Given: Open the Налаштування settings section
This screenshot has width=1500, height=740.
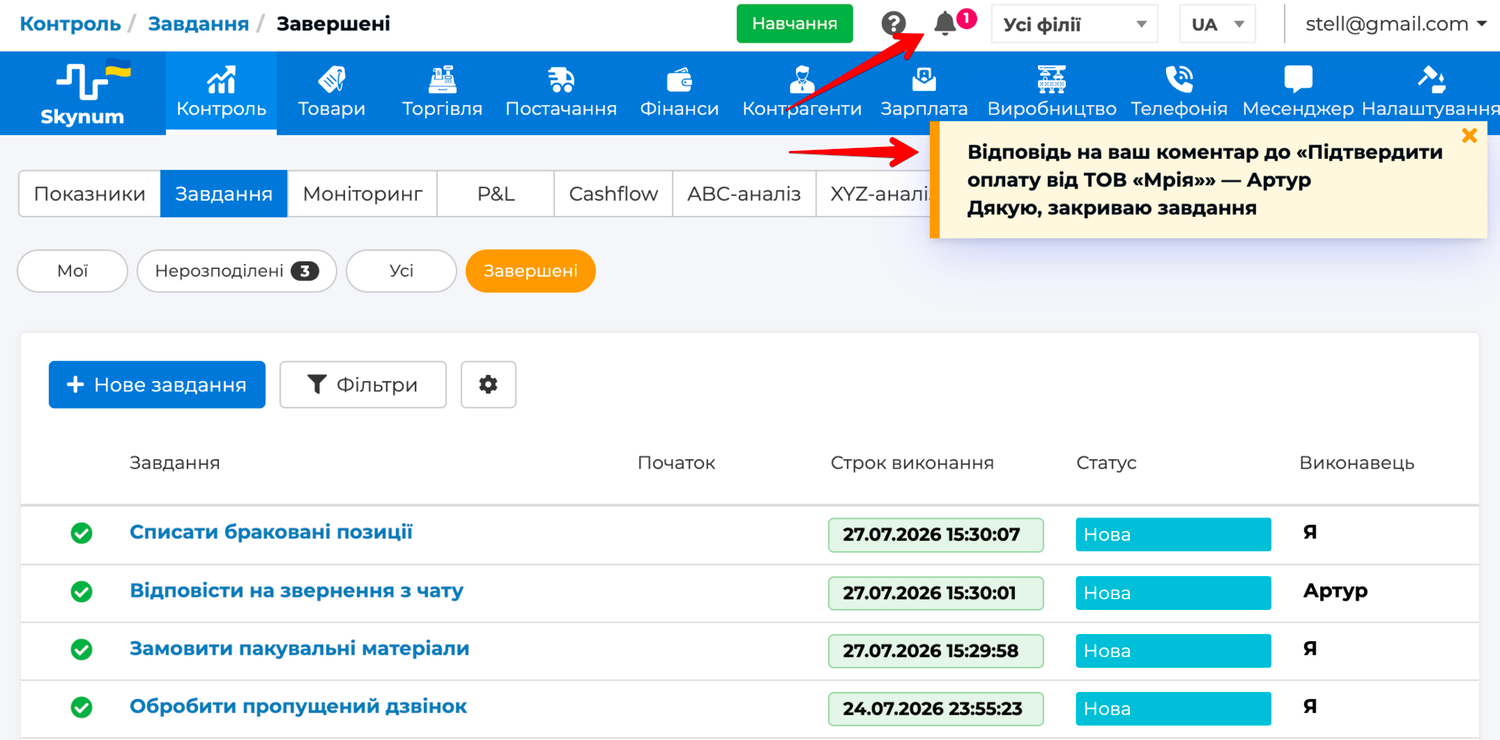Looking at the screenshot, I should pos(1431,93).
